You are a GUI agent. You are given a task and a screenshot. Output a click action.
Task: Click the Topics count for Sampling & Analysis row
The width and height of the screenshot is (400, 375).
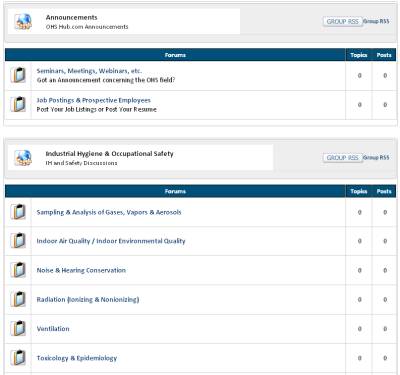(x=359, y=212)
